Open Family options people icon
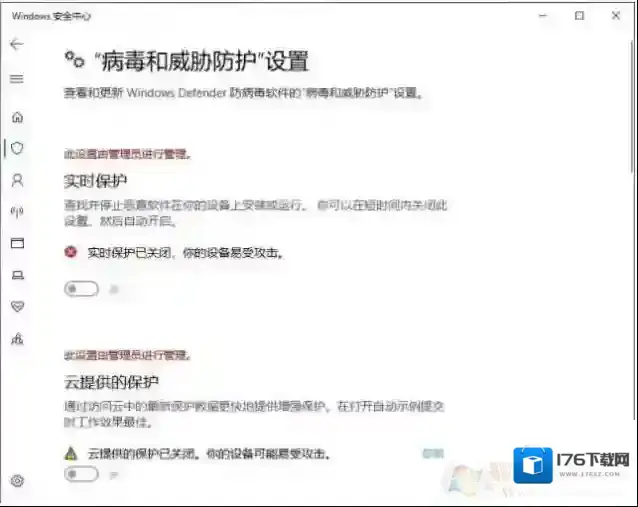The image size is (638, 507). pyautogui.click(x=17, y=338)
